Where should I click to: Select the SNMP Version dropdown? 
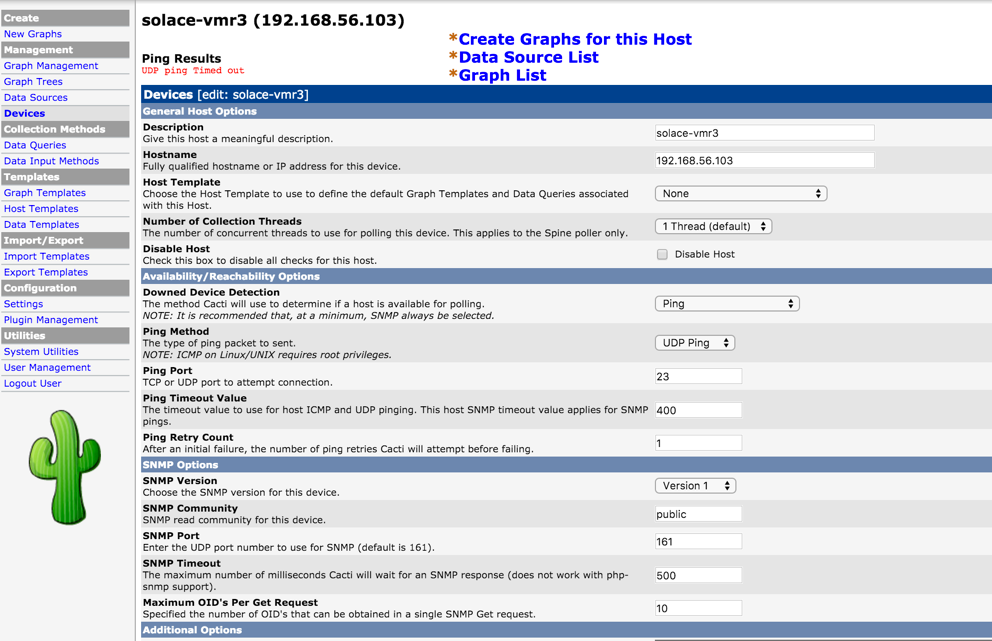point(695,486)
